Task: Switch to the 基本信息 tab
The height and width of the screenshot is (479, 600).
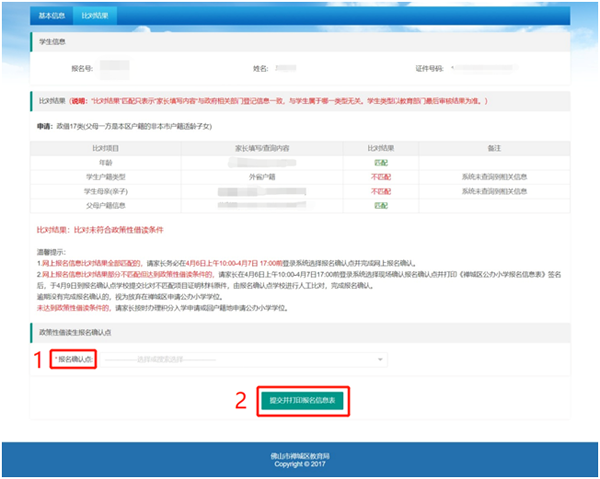Action: tap(52, 17)
